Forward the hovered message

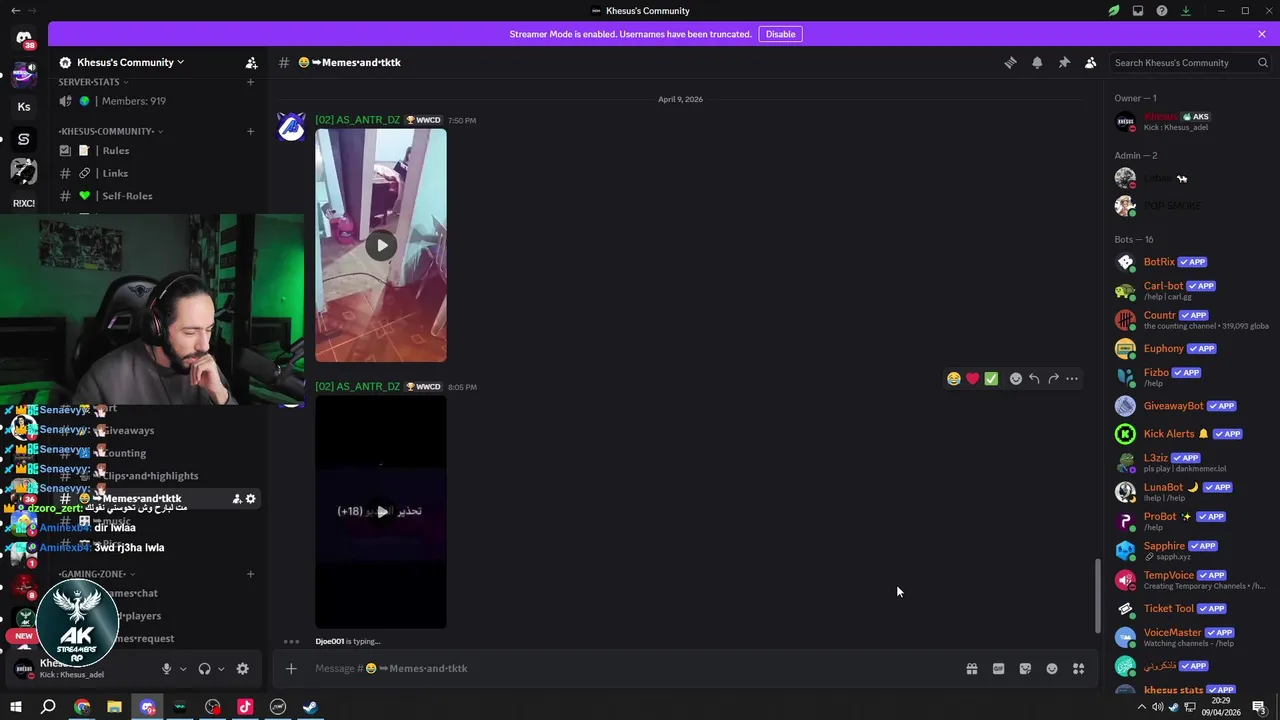tap(1053, 378)
